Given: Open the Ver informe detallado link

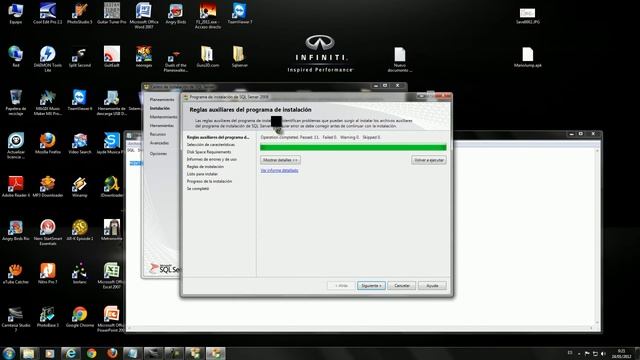Looking at the screenshot, I should (280, 170).
